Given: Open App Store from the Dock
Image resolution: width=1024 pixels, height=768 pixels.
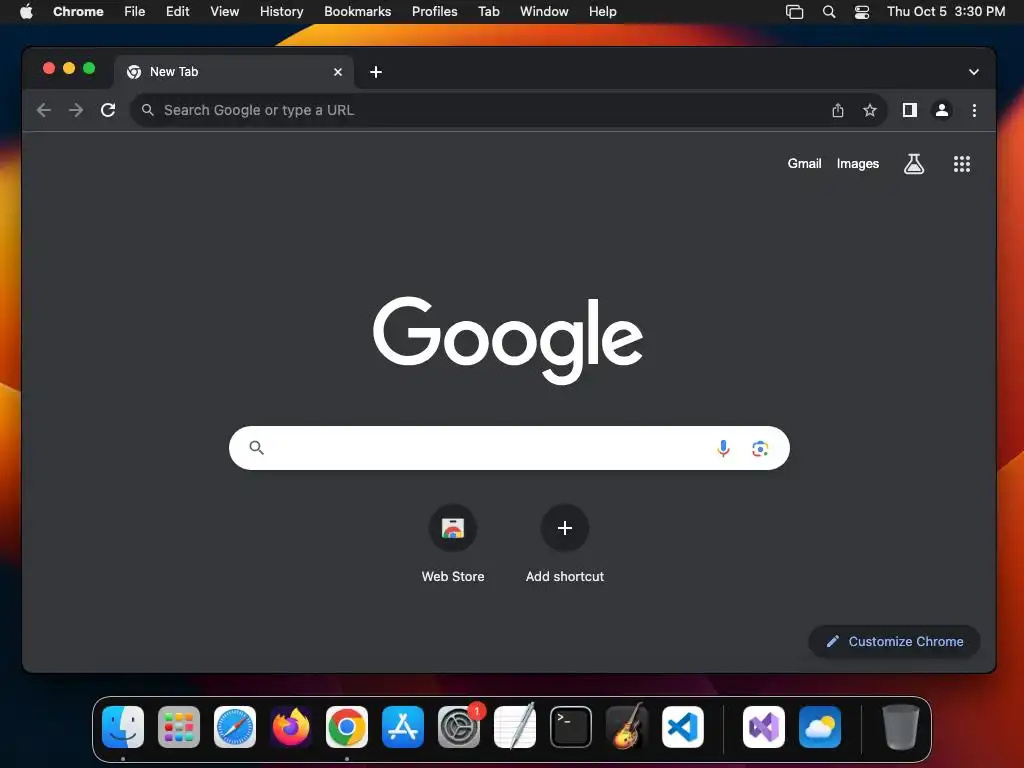Looking at the screenshot, I should pyautogui.click(x=403, y=727).
